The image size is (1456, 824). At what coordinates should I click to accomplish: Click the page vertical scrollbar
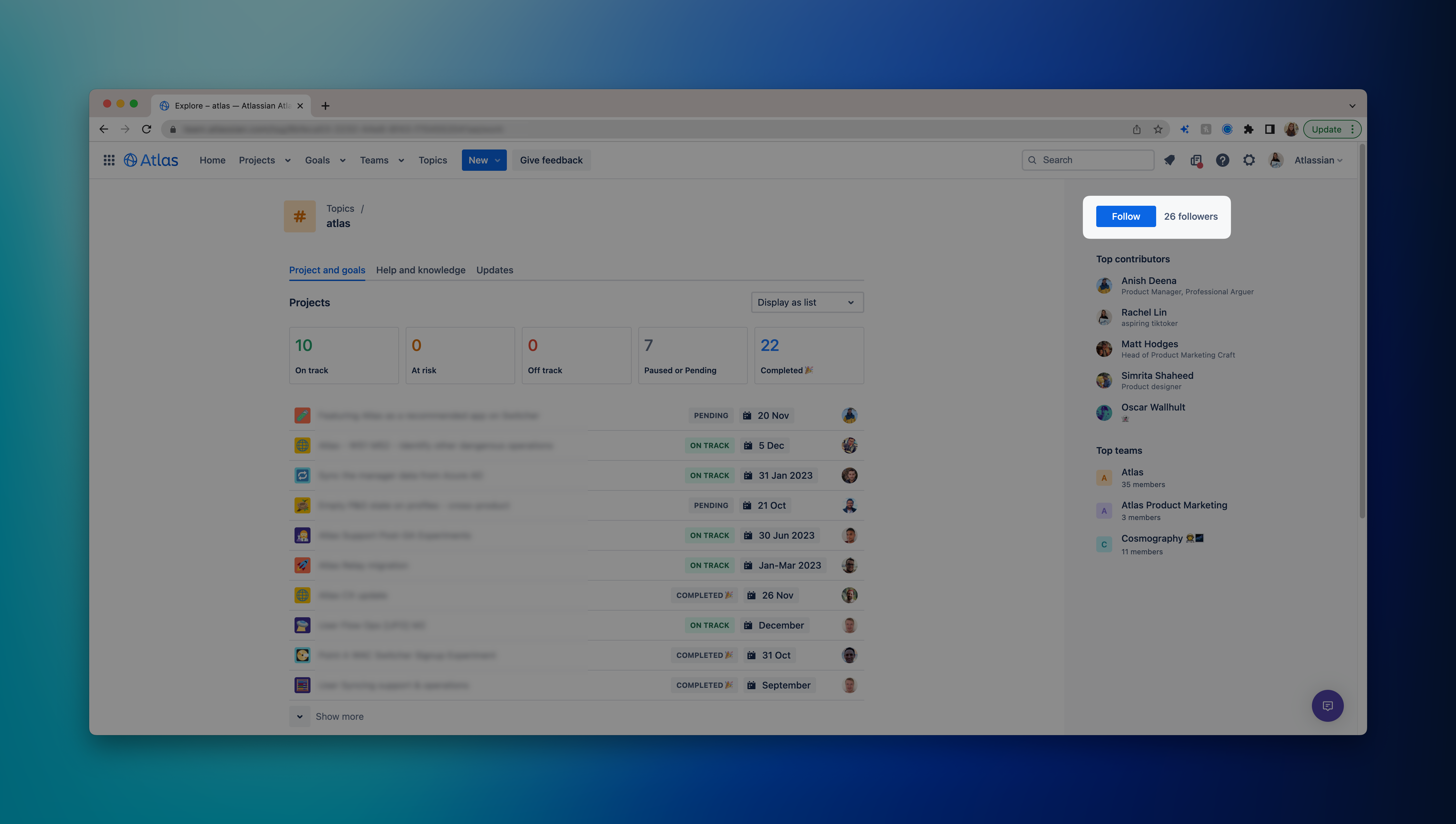point(1362,331)
